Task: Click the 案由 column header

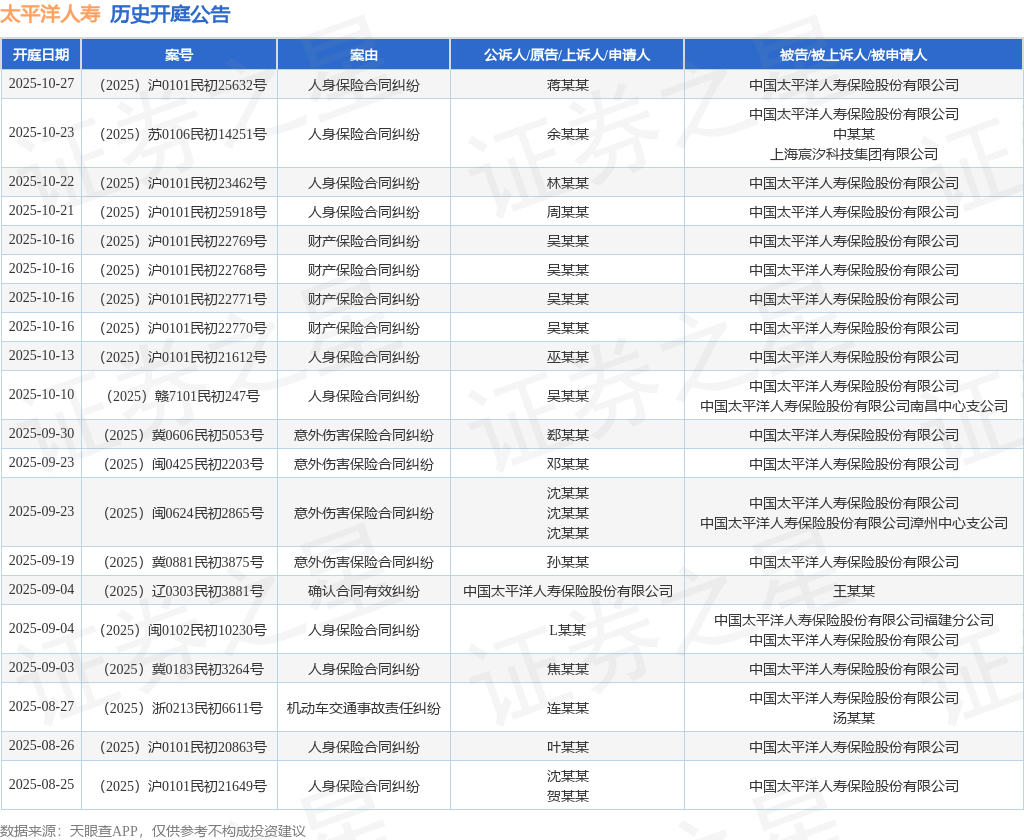Action: click(x=364, y=55)
